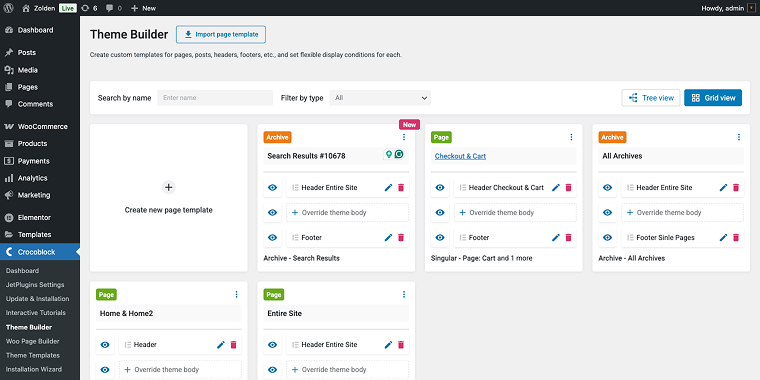Open Pages in the sidebar

40,87
